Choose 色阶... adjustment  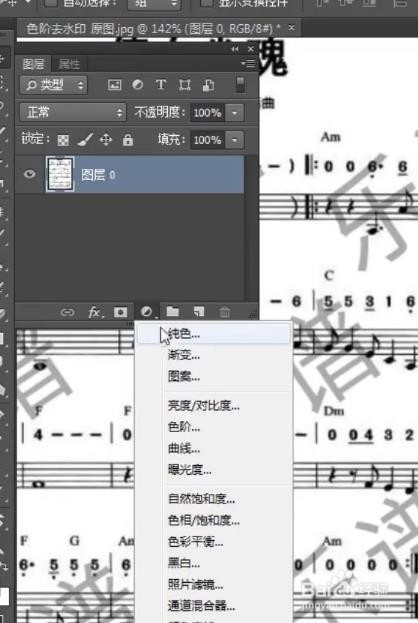click(x=213, y=427)
